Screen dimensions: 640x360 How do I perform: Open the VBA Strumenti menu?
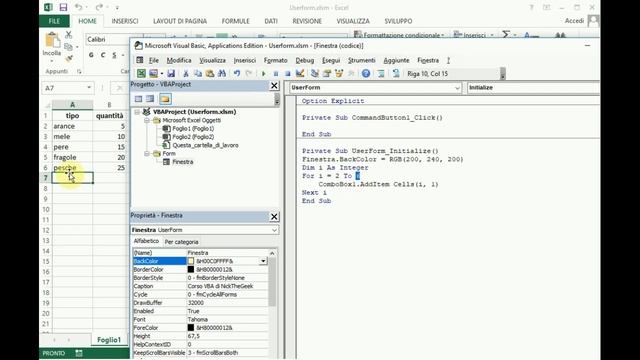point(361,60)
